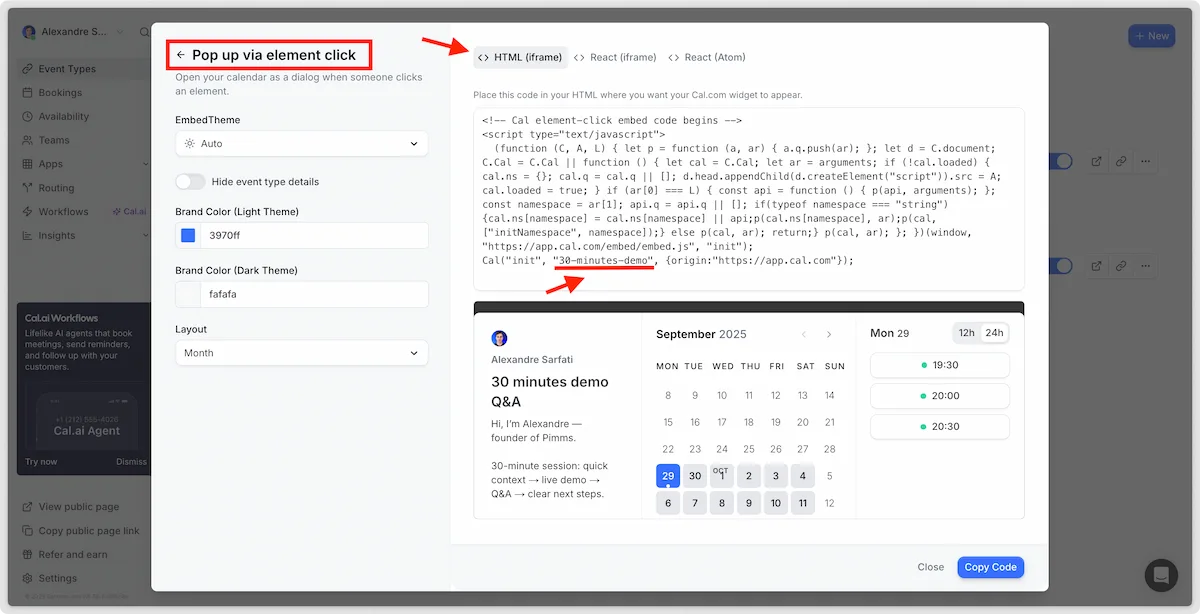Open the first event's more options menu
The height and width of the screenshot is (614, 1200).
tap(1146, 160)
